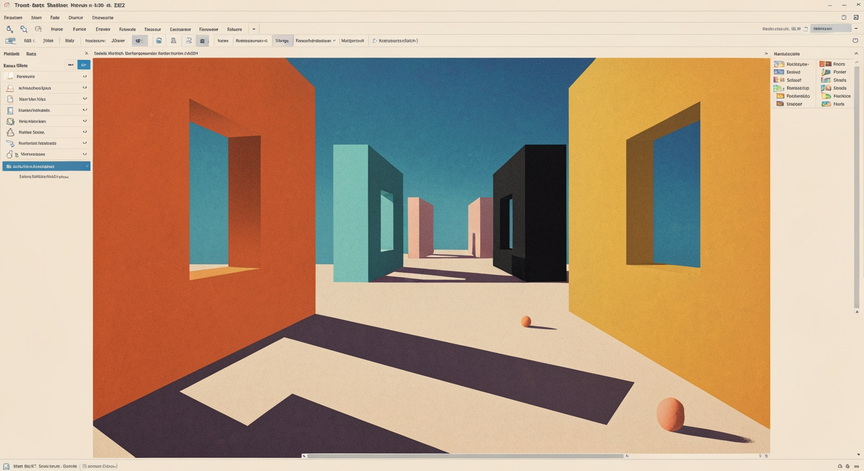Select the Hackoce thumbnail entry

[836, 96]
